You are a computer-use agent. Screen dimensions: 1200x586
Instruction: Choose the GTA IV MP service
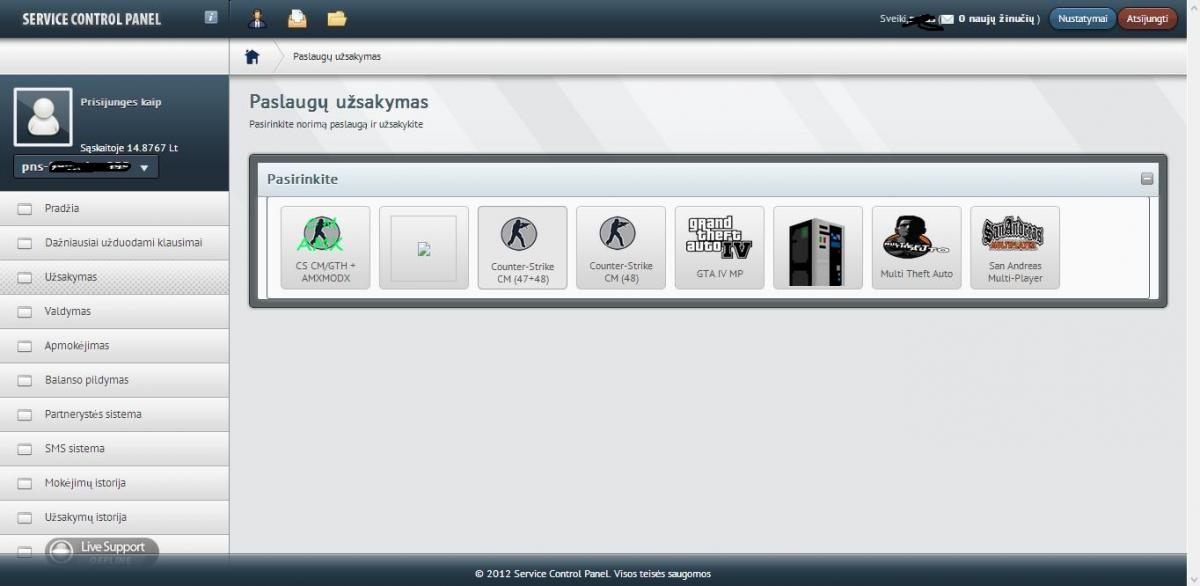719,248
